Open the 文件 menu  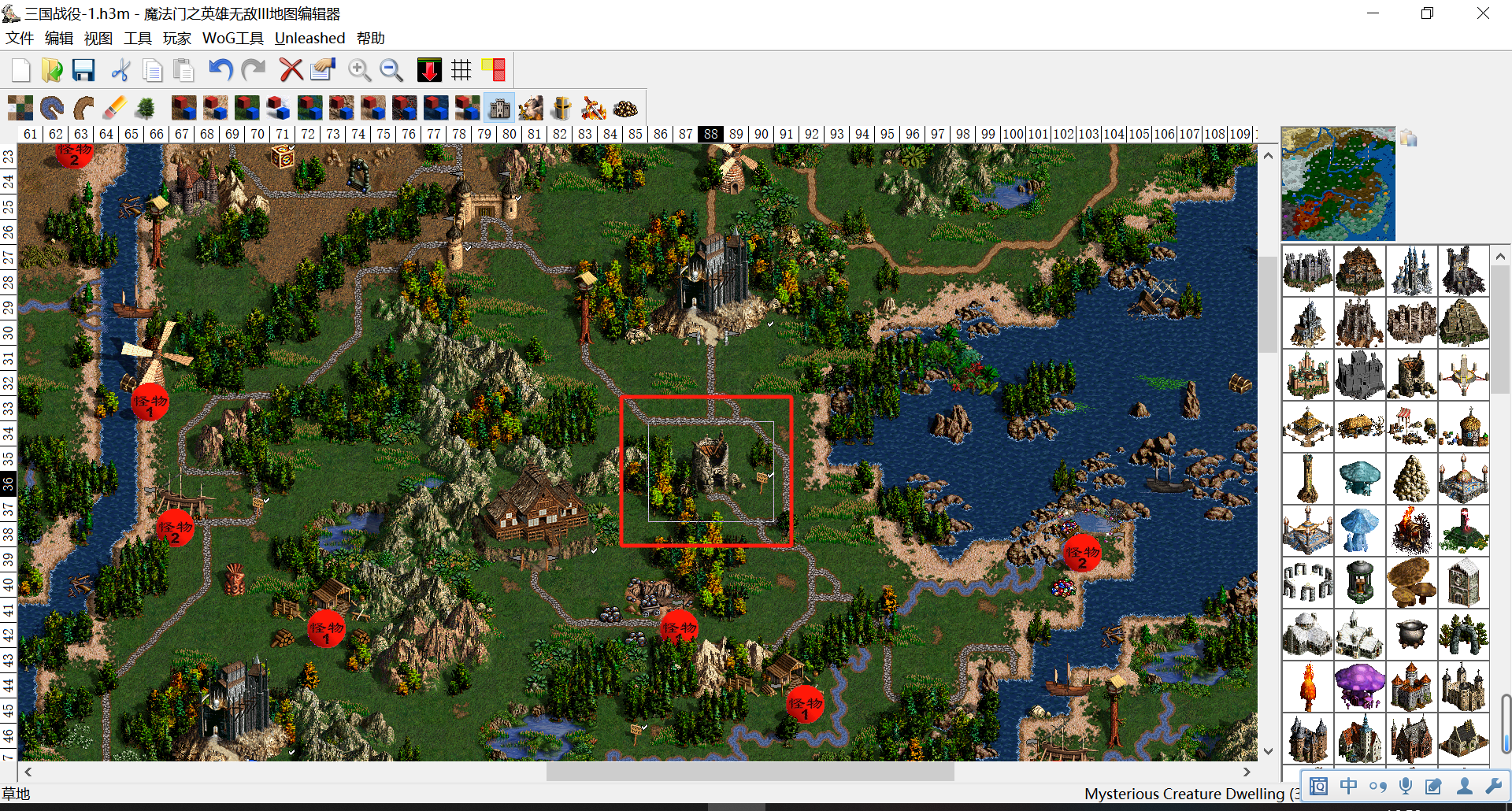tap(20, 38)
